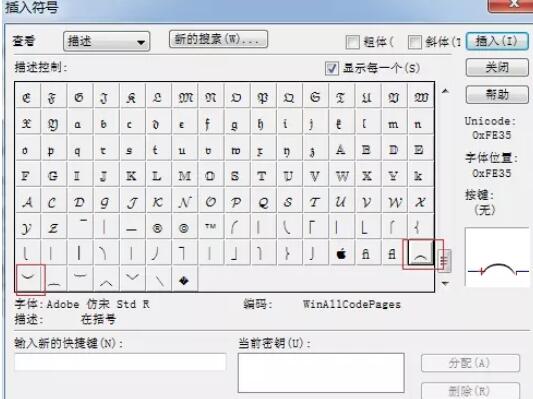Screen dimensions: 533x399
Task: Select the highlighted upward arc bracket symbol
Action: pos(420,254)
